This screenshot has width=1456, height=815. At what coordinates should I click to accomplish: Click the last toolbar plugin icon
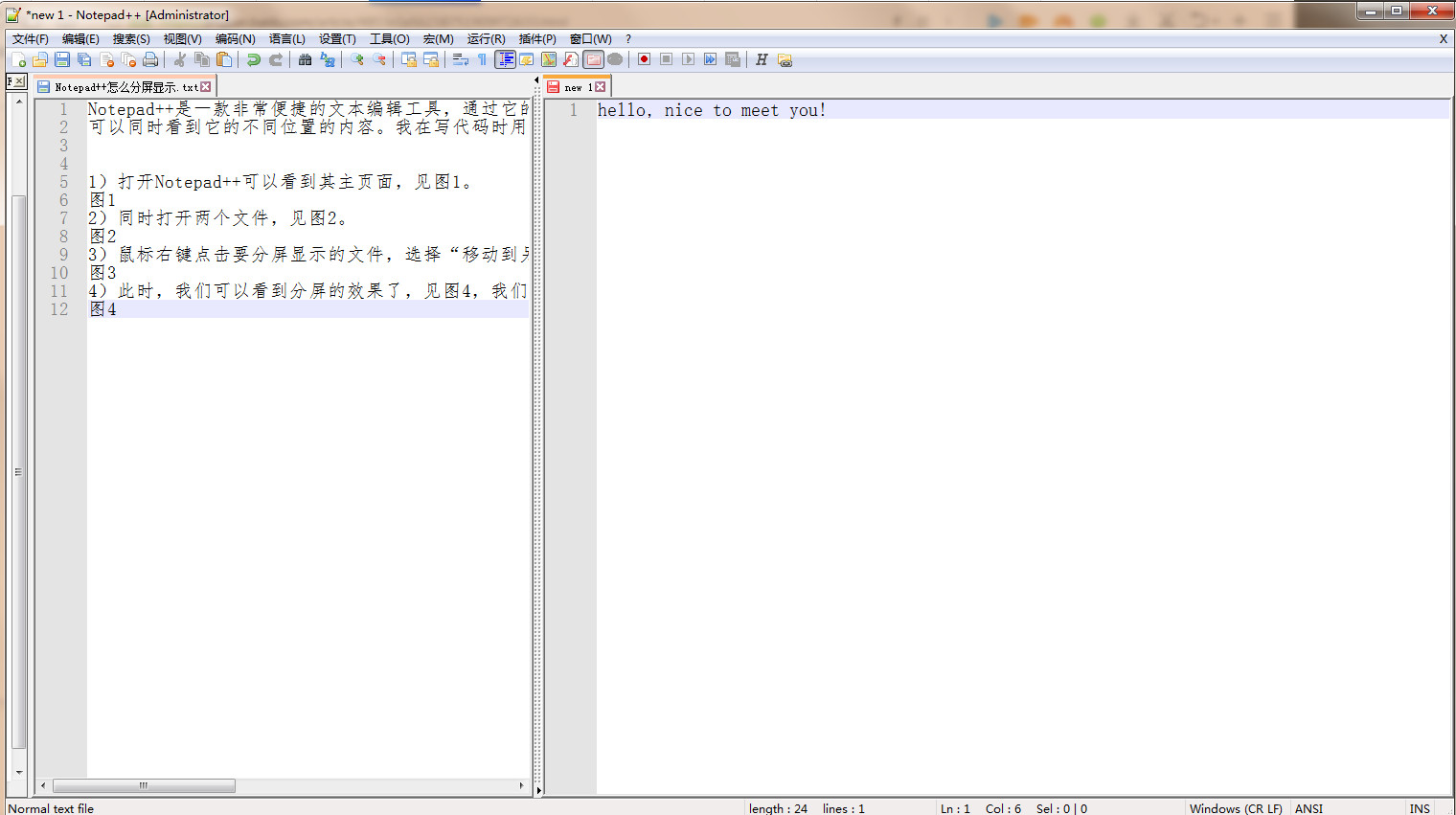coord(785,59)
